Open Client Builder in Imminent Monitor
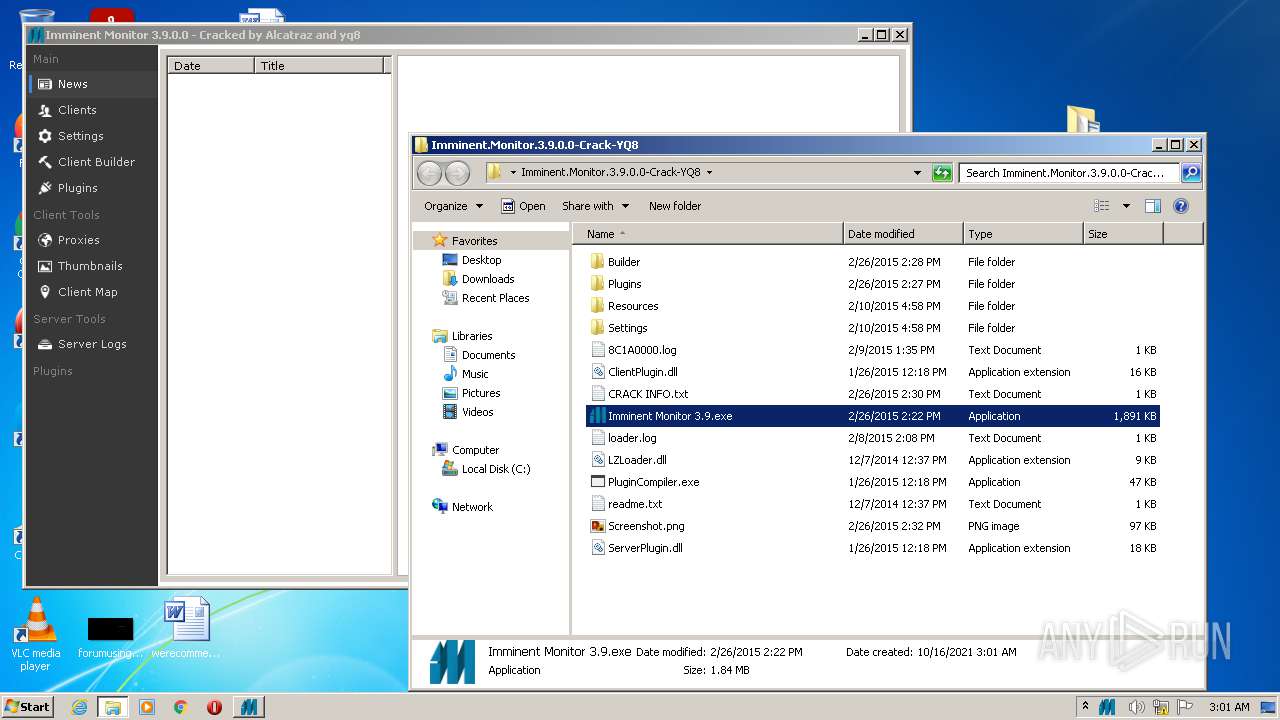 point(92,162)
